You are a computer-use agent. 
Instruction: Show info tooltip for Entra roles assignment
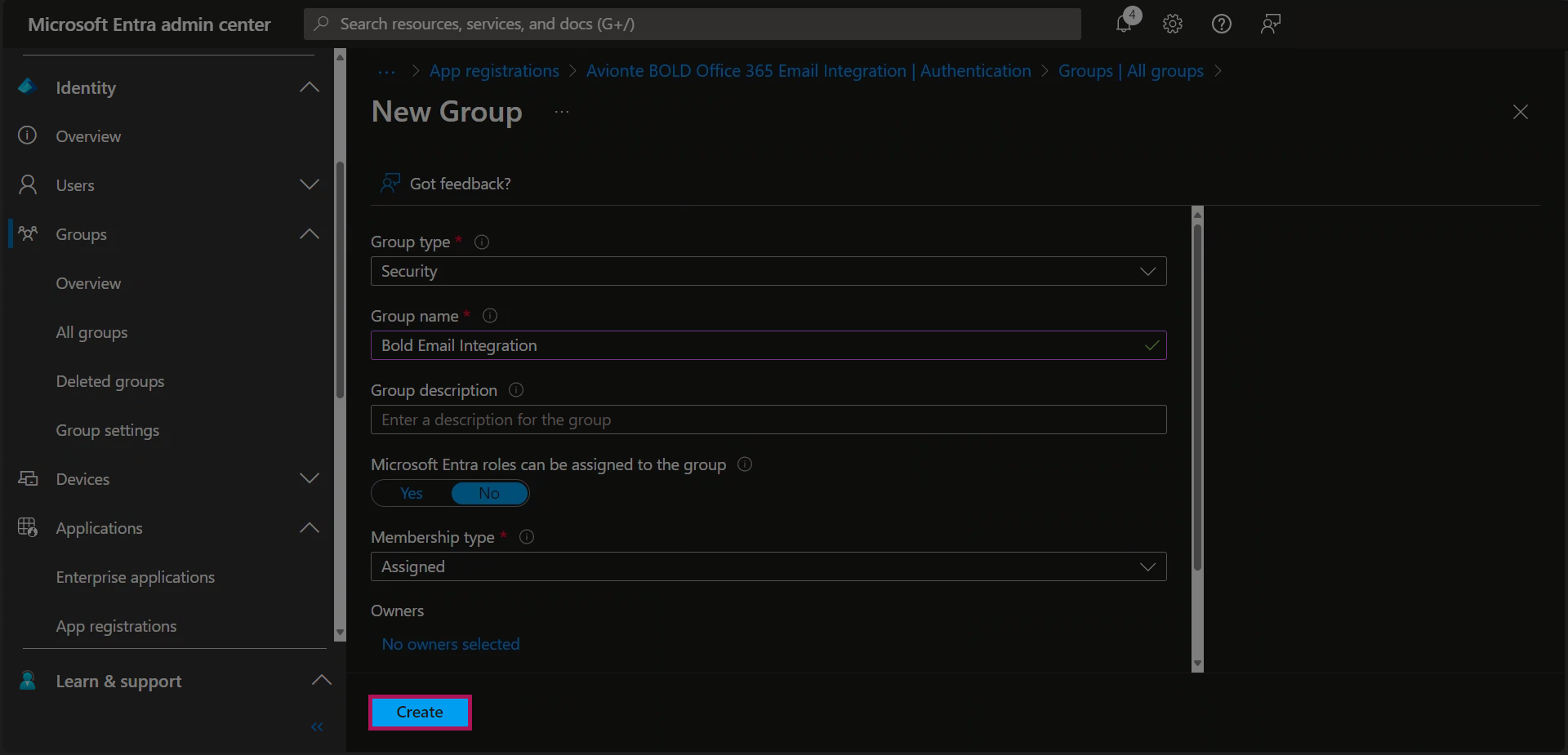tap(745, 464)
